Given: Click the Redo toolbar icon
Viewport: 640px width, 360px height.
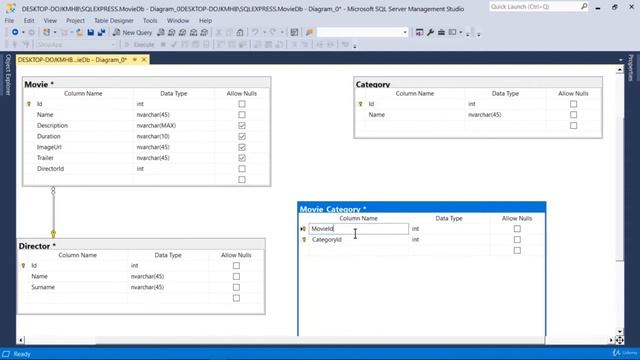Looking at the screenshot, I should [273, 32].
